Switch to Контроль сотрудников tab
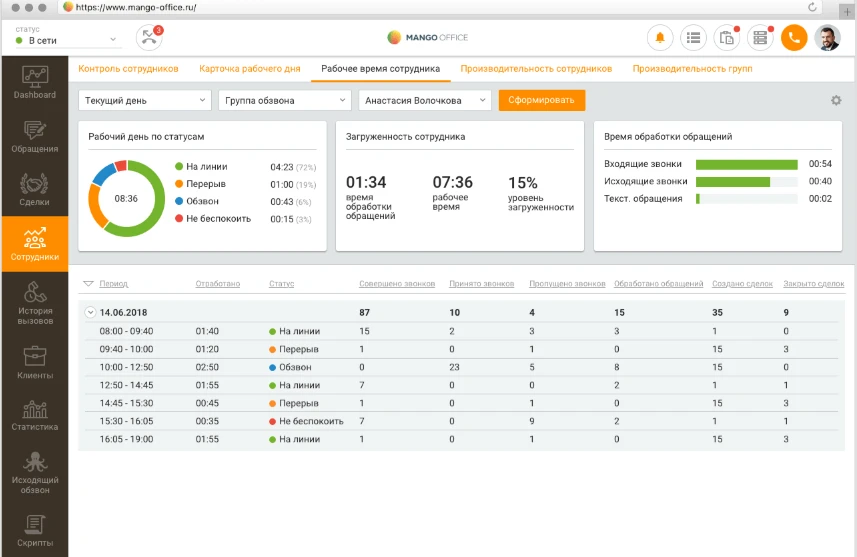This screenshot has width=857, height=557. 128,69
